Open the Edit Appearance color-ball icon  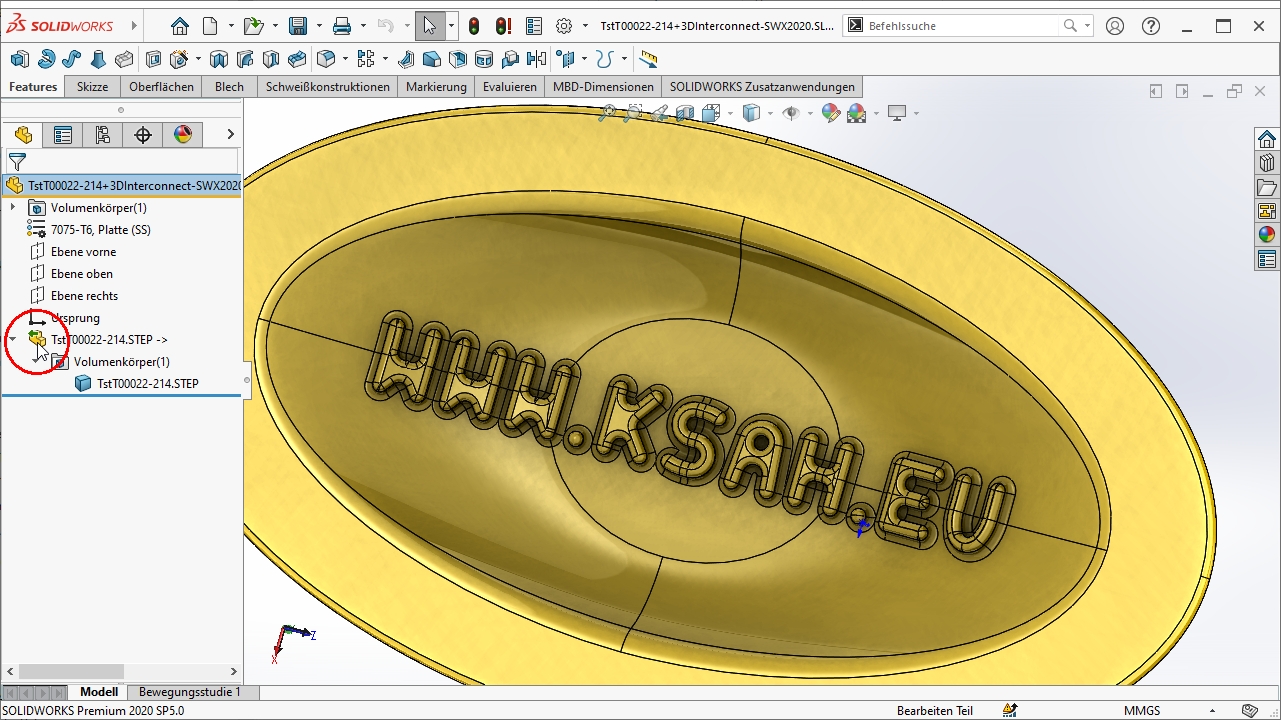(x=830, y=113)
